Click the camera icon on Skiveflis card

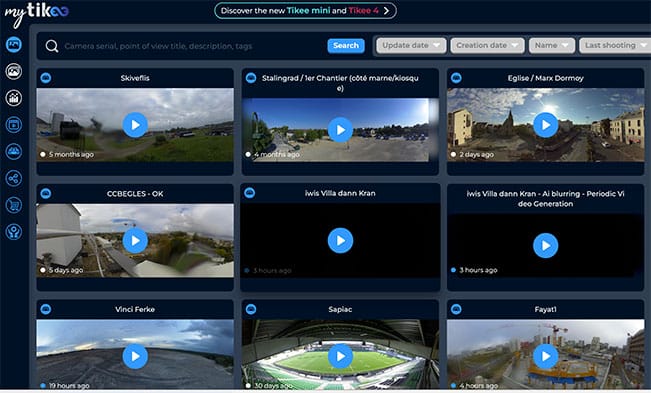[x=46, y=78]
